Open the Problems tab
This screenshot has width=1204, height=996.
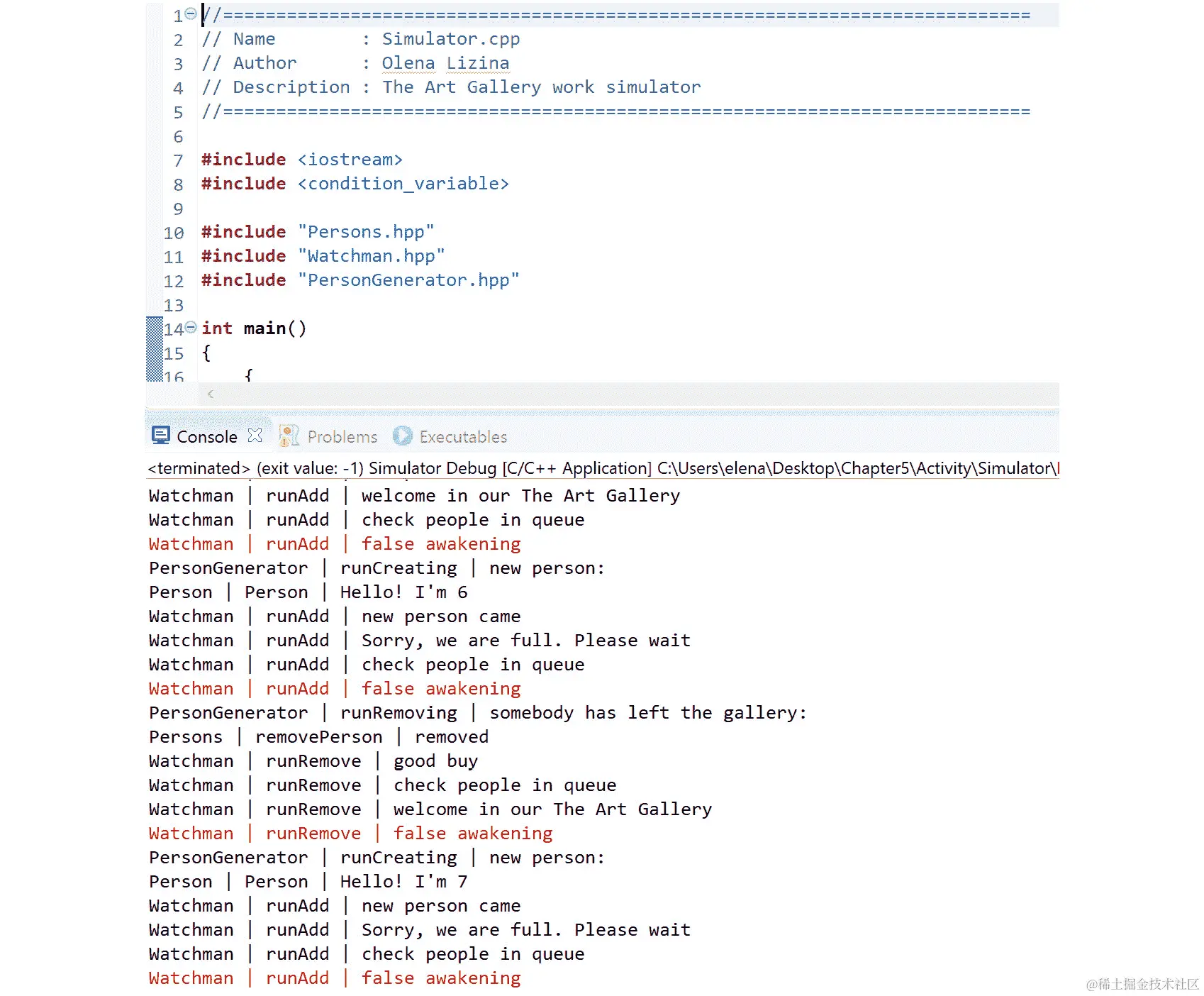pos(342,436)
